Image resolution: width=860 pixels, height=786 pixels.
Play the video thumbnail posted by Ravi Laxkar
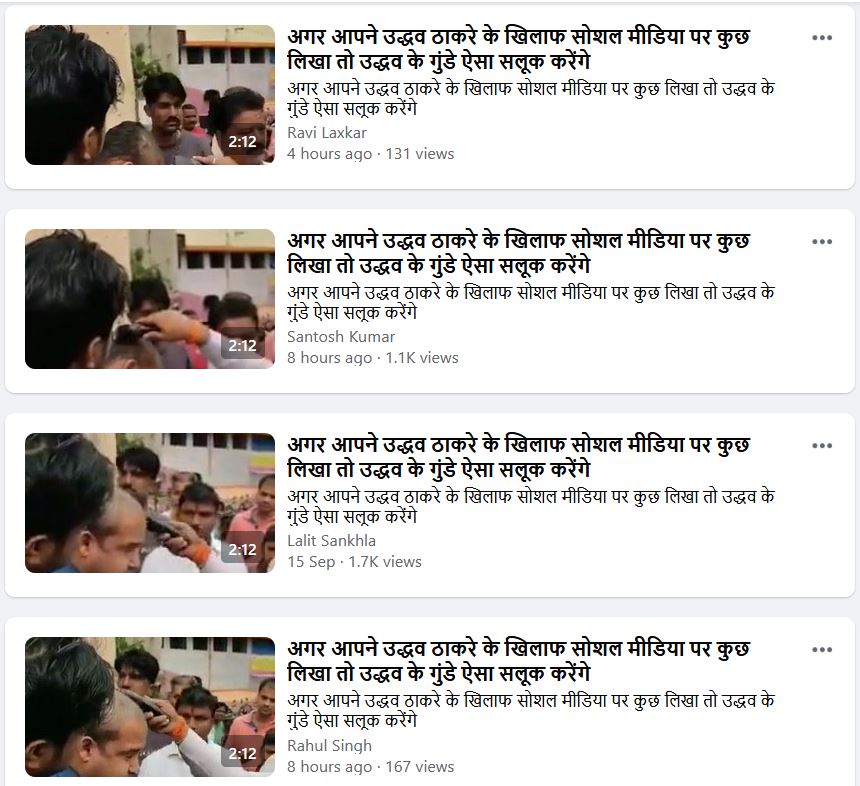[150, 95]
